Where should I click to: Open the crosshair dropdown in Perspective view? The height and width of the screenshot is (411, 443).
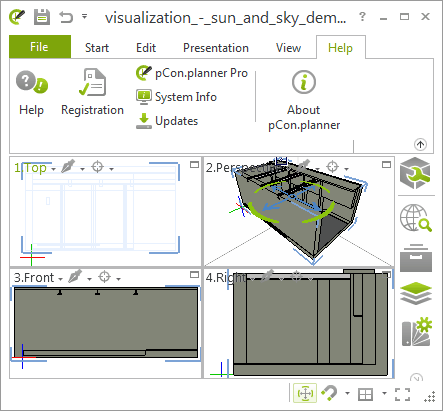(x=346, y=169)
